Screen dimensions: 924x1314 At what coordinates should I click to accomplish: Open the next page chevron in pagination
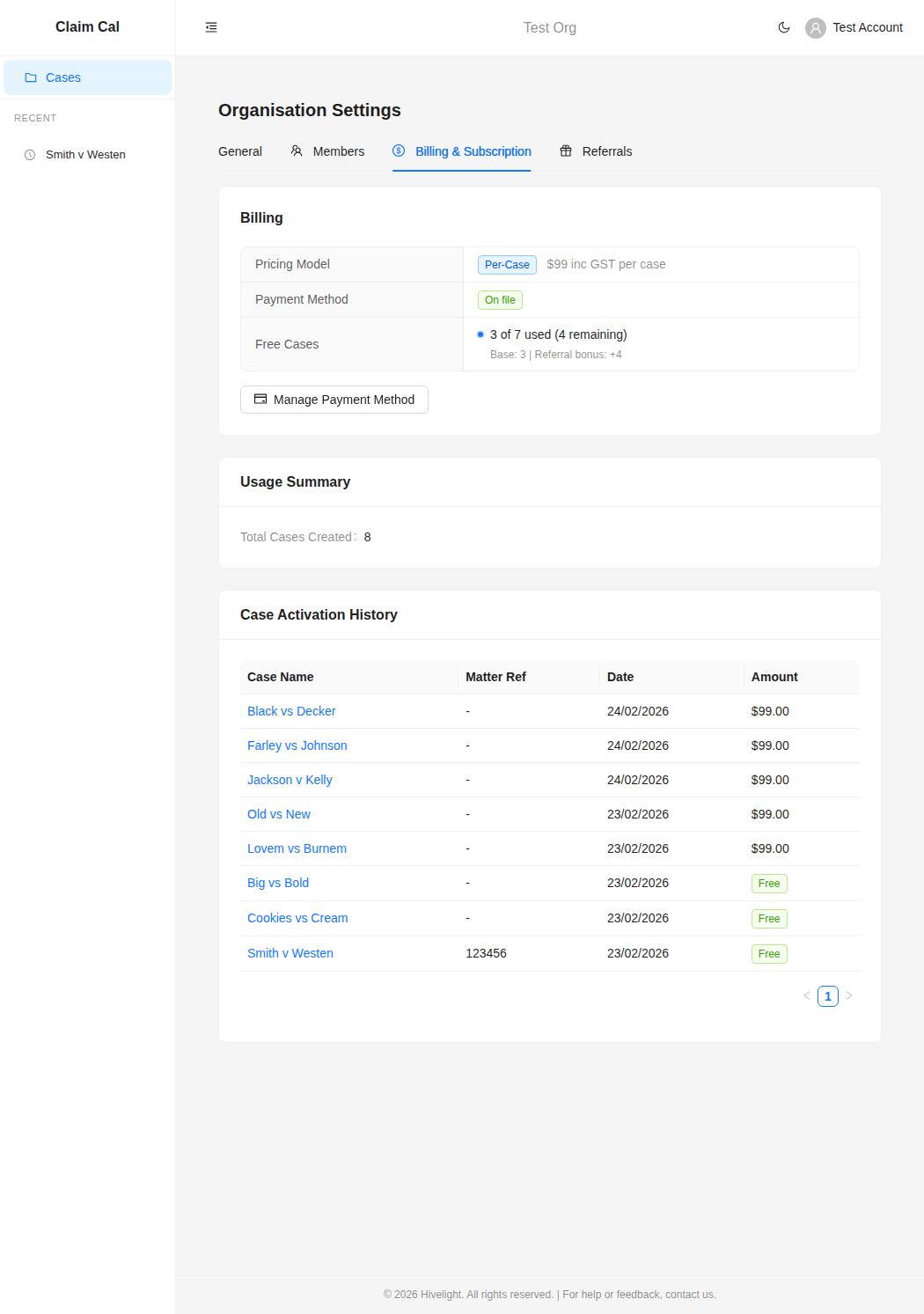[849, 995]
